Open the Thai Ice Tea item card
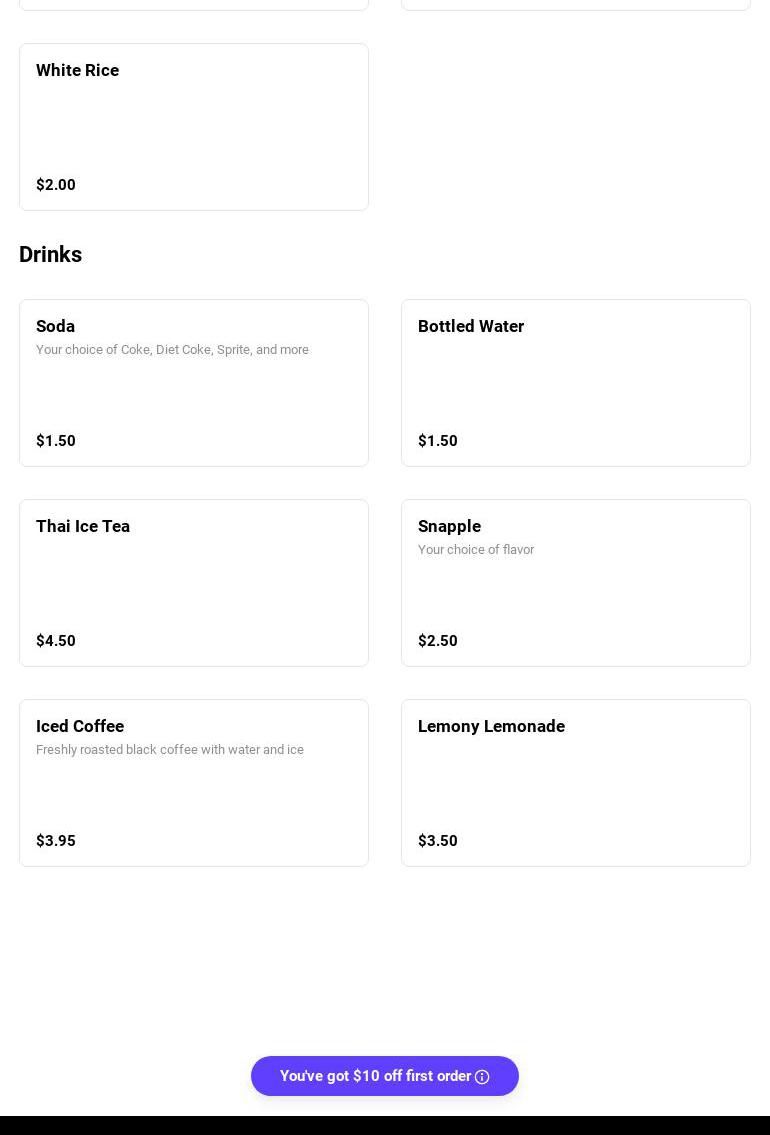The width and height of the screenshot is (770, 1135). coord(194,583)
